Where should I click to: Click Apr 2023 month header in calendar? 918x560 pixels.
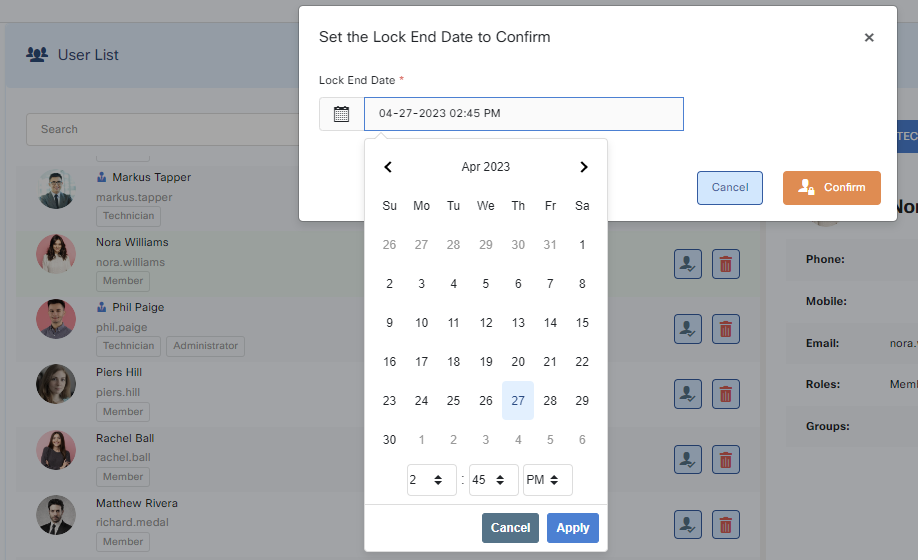point(485,167)
